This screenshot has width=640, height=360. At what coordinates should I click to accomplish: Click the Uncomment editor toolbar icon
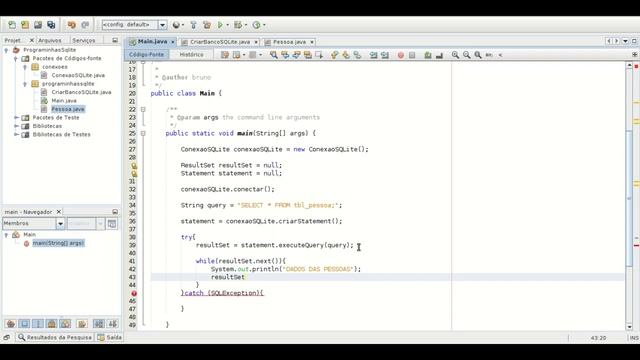point(439,55)
